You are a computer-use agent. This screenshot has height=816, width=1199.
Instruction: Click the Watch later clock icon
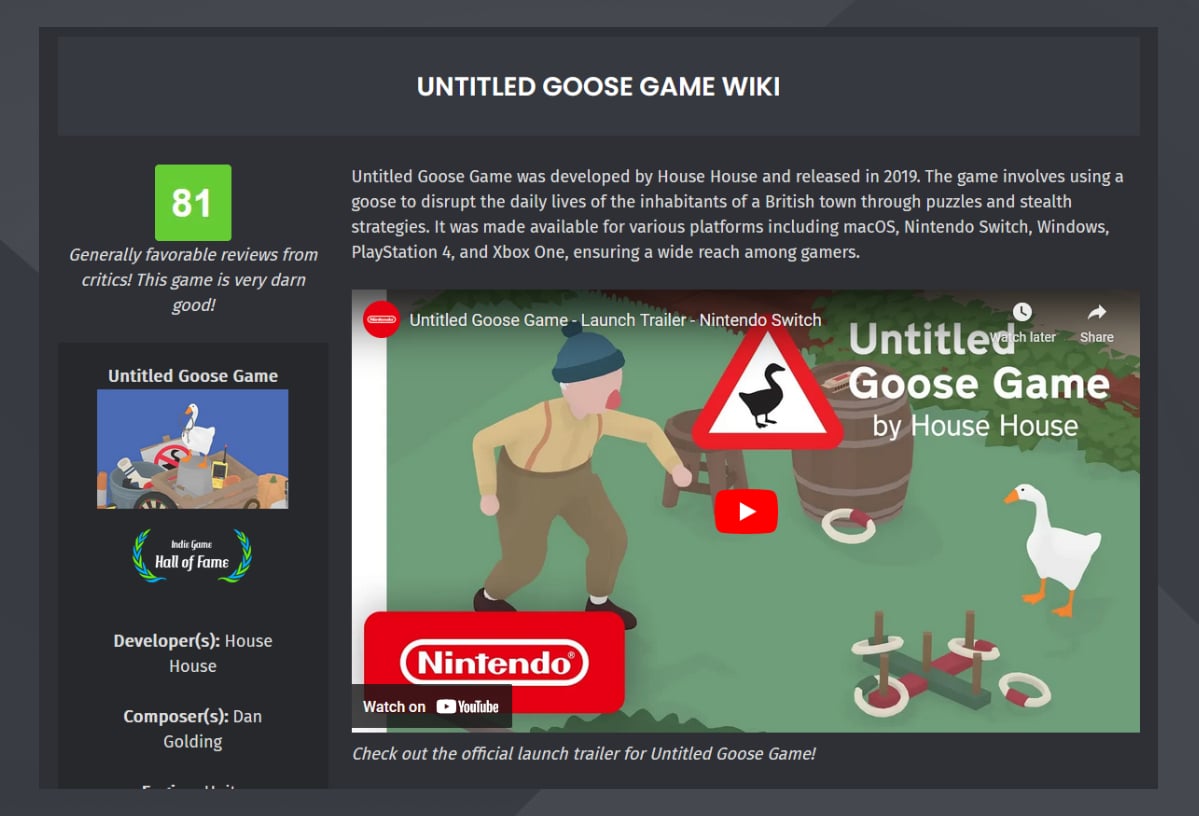click(x=1022, y=311)
